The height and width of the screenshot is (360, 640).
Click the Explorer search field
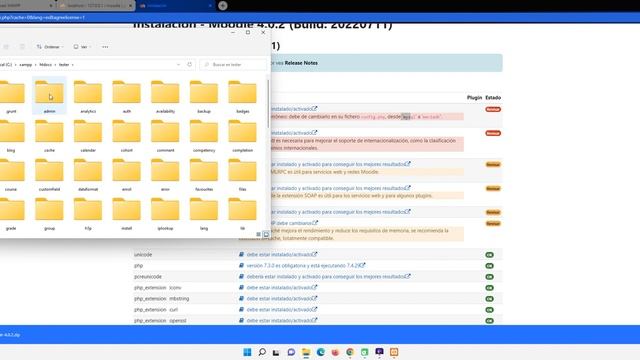tap(233, 64)
